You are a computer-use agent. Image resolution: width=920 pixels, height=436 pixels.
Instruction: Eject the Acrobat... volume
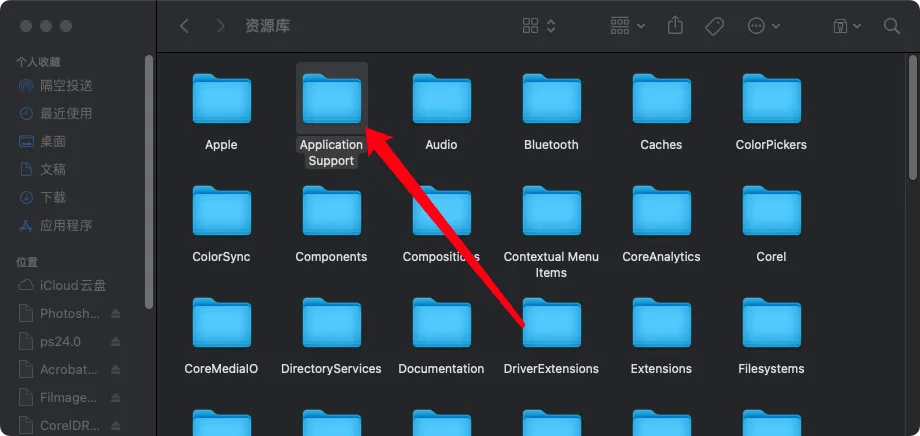(x=116, y=370)
